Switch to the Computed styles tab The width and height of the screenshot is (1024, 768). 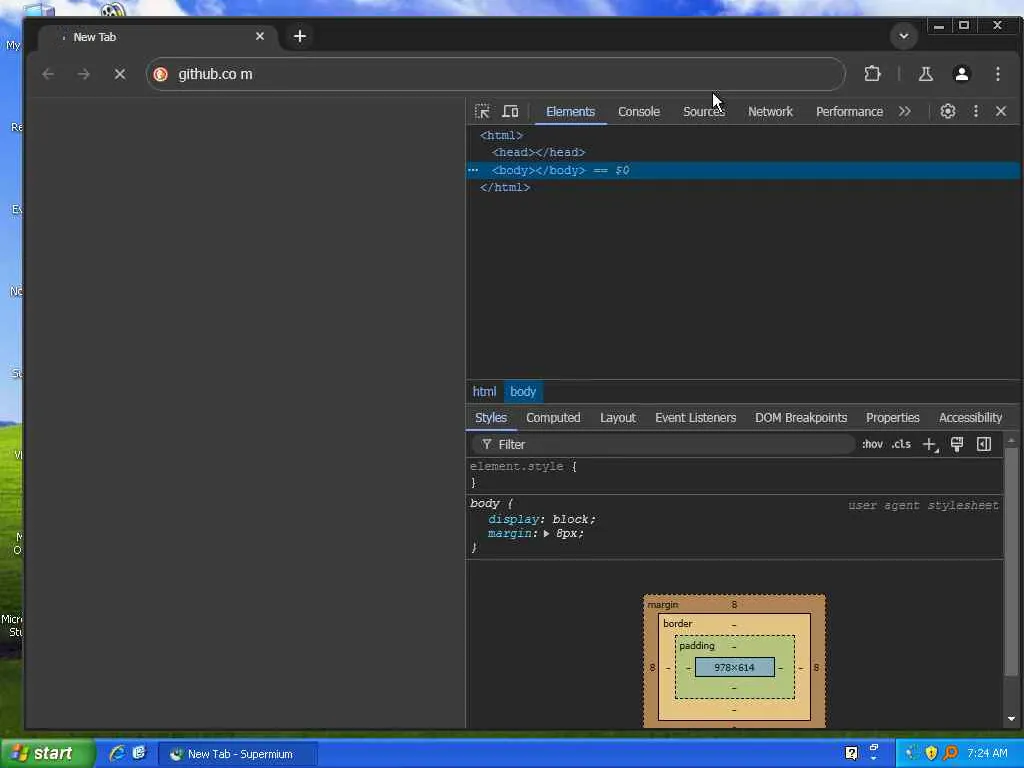[x=553, y=417]
